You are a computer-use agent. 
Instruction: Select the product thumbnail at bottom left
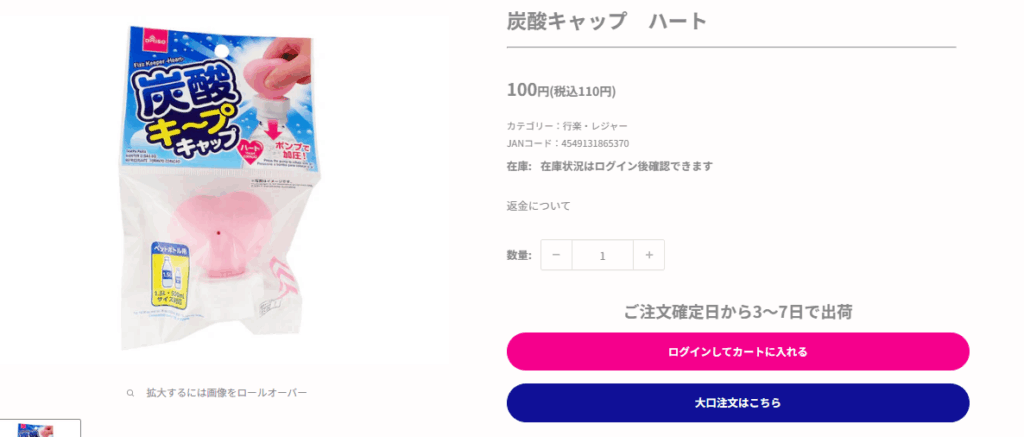pos(40,429)
